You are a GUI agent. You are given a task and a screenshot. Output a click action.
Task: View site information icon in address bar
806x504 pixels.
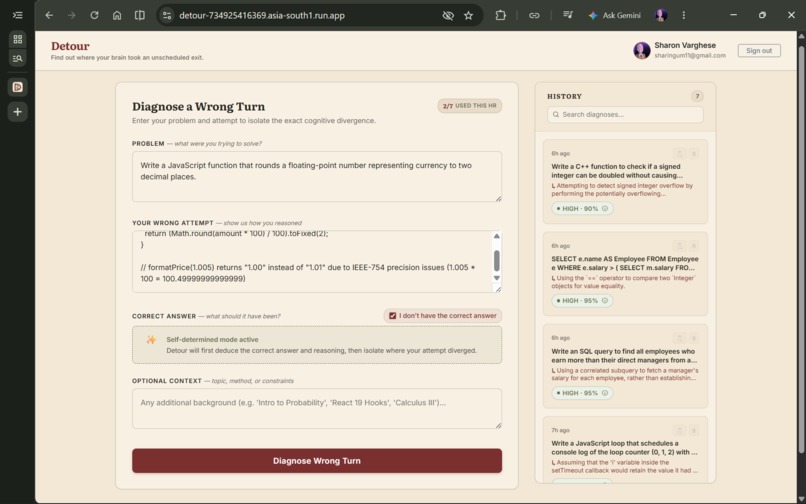(x=167, y=15)
